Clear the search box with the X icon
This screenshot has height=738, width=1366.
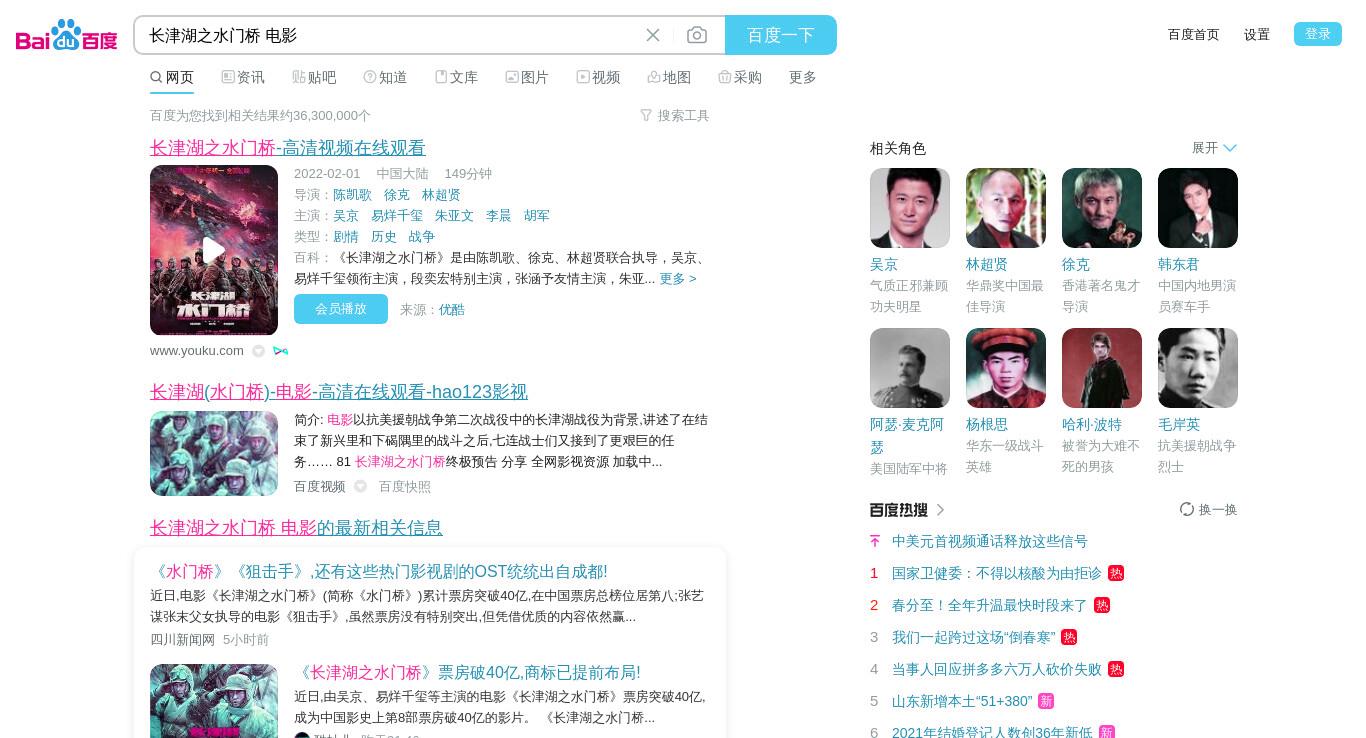tap(653, 35)
